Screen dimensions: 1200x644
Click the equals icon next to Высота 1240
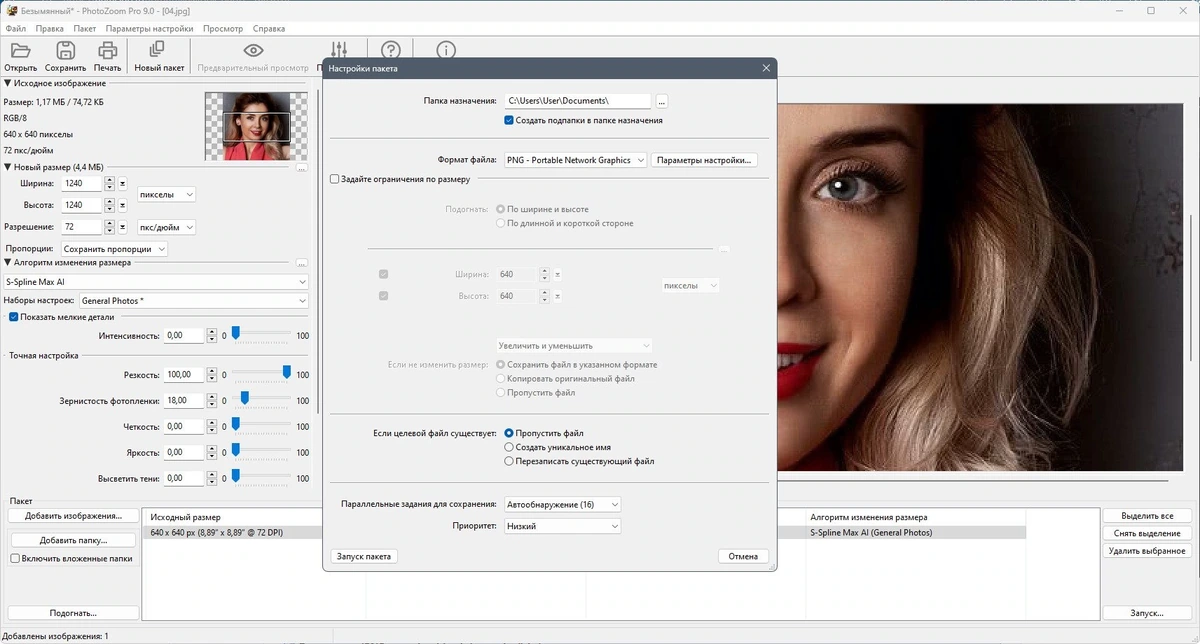[x=123, y=205]
